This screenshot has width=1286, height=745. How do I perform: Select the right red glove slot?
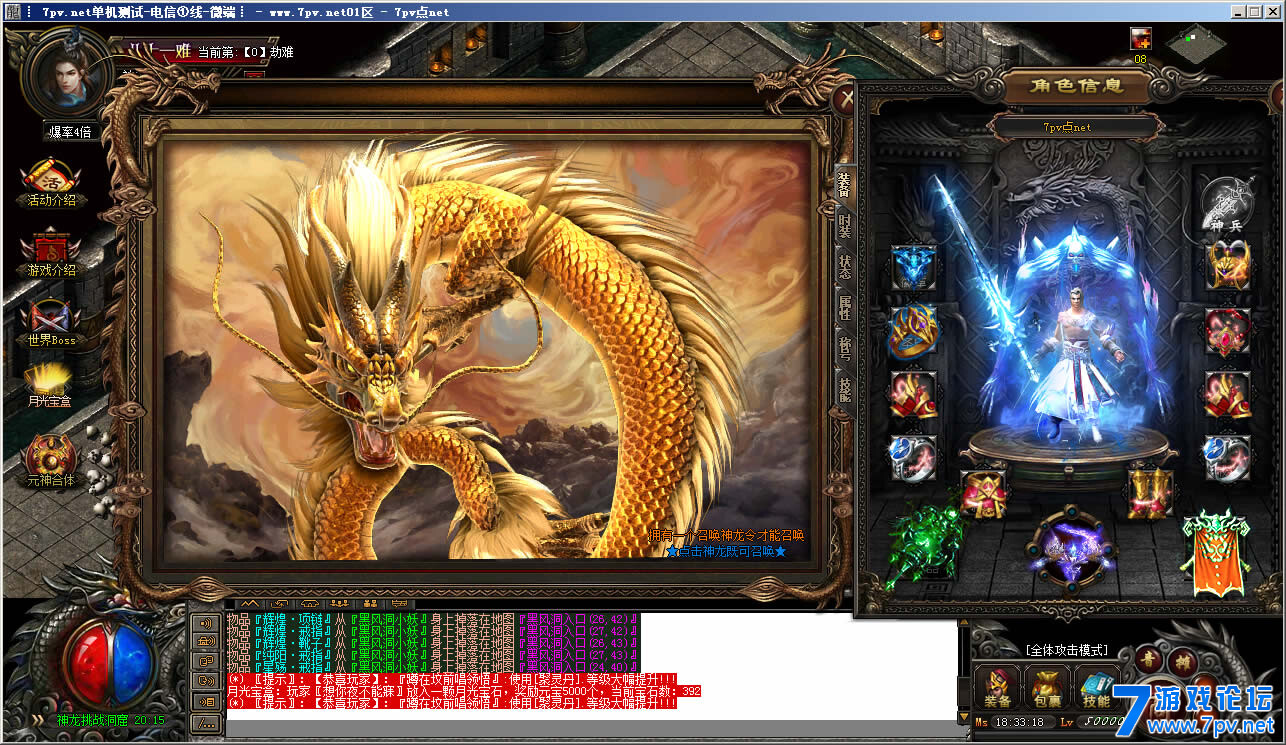[1228, 395]
